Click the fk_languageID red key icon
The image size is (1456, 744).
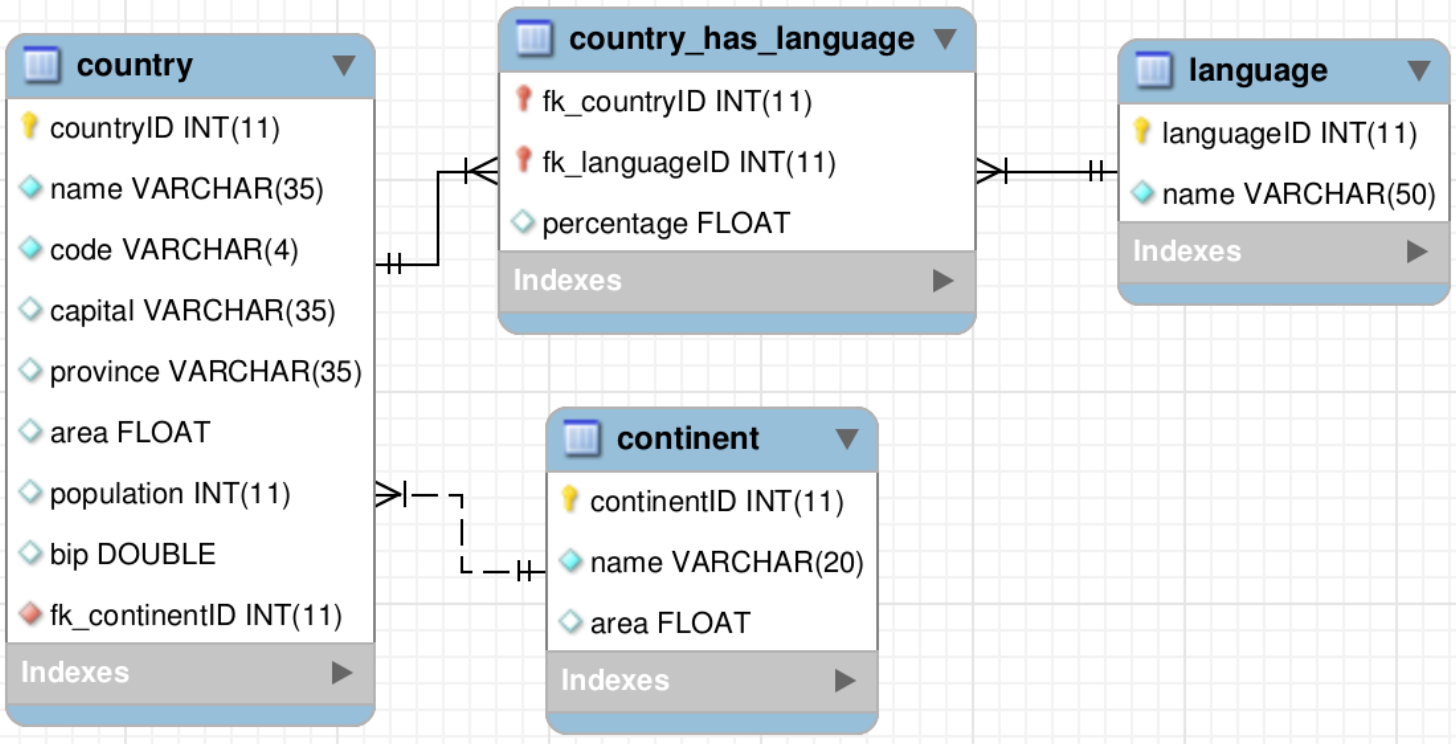[x=522, y=161]
